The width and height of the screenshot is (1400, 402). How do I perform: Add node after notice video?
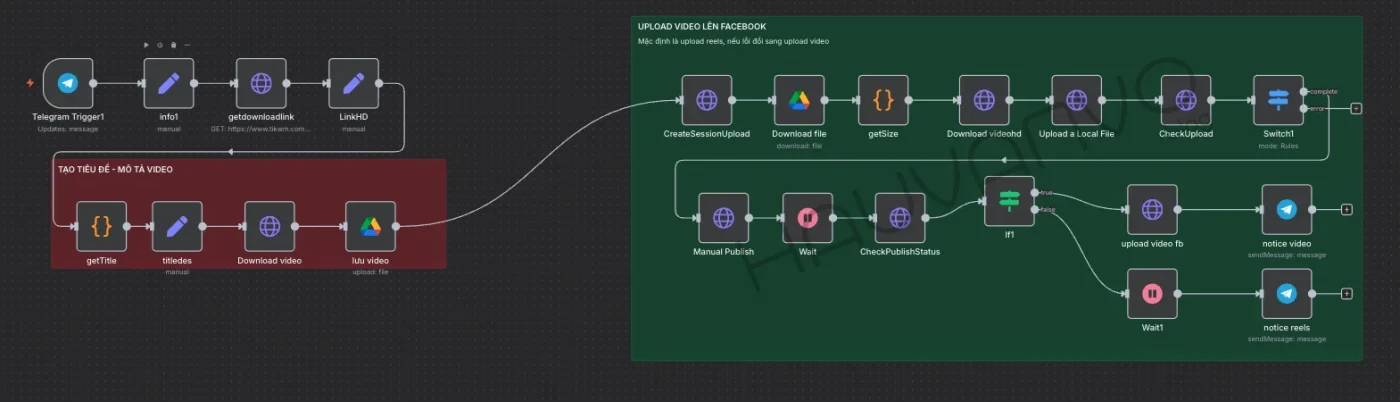click(x=1347, y=209)
